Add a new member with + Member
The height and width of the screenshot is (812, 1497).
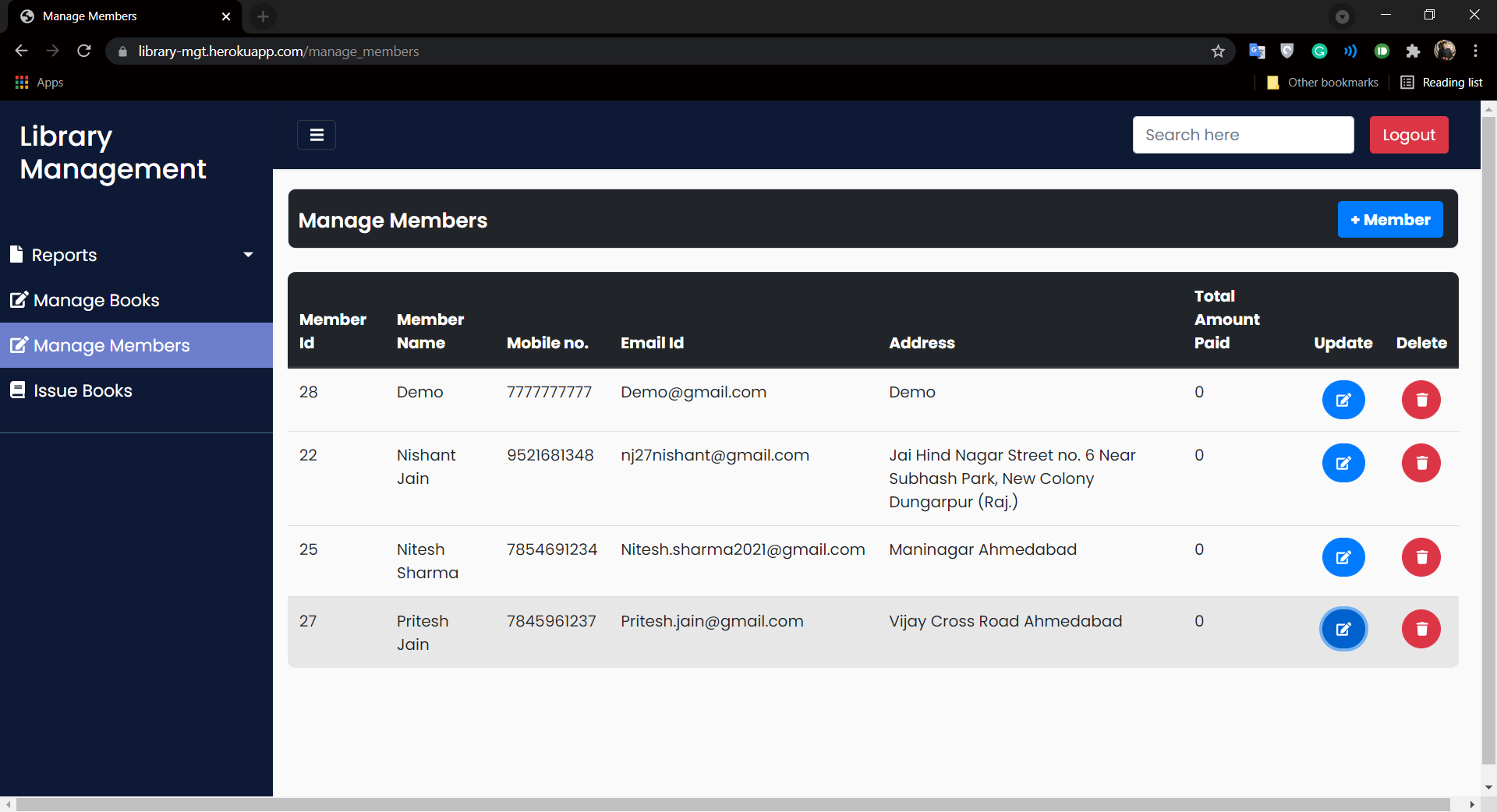pos(1390,219)
